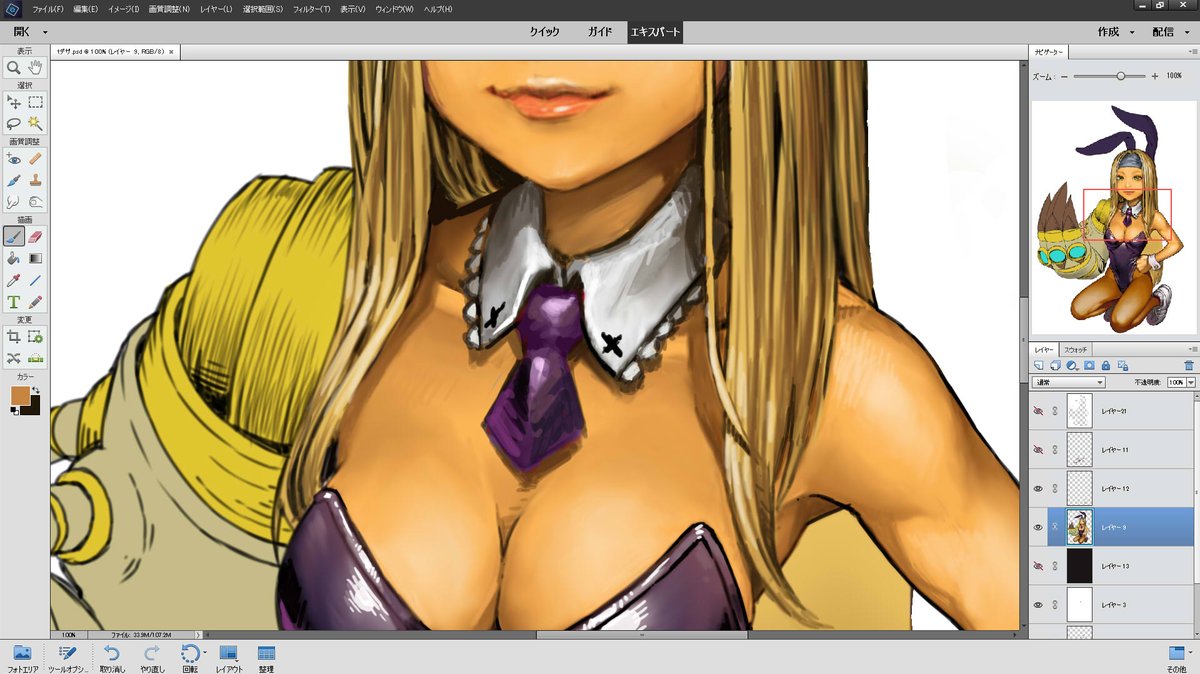Open the 開く dropdown arrow
Screen dimensions: 1200x674
[45, 32]
